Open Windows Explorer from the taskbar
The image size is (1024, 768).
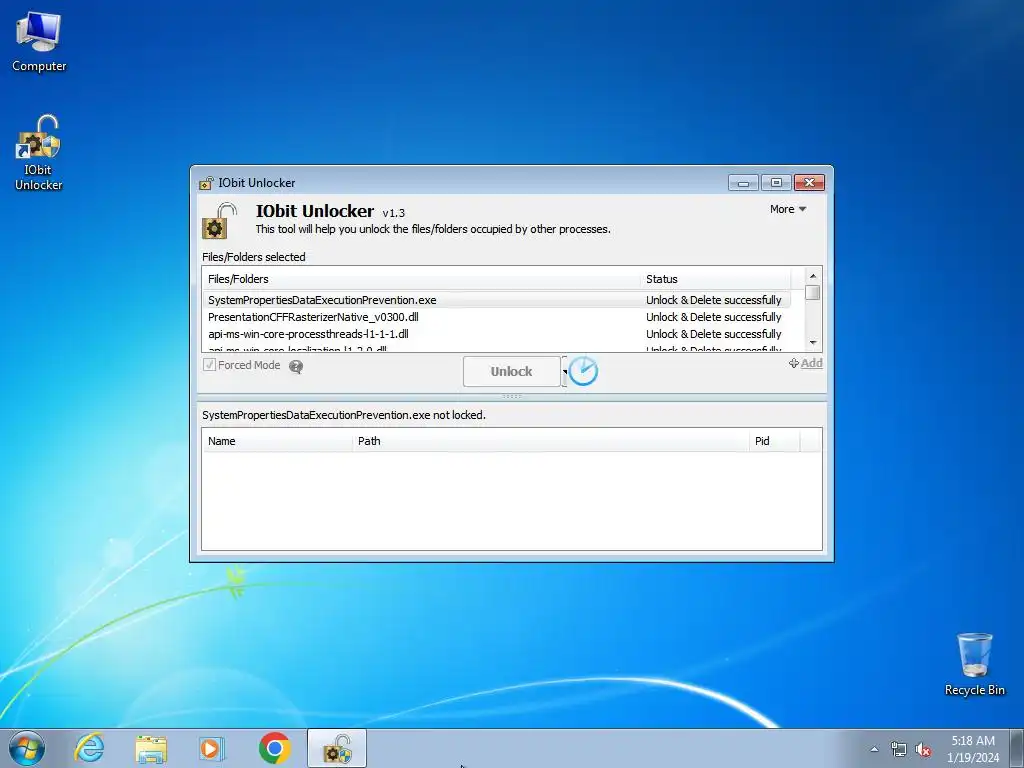point(151,748)
